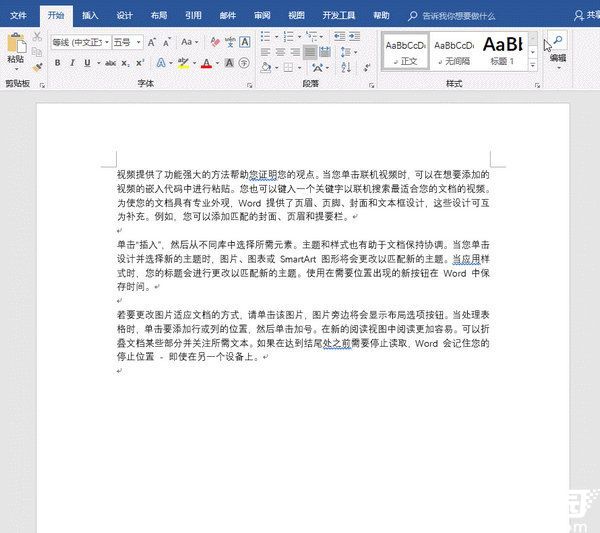
Task: Click the Grow Font icon
Action: (152, 43)
